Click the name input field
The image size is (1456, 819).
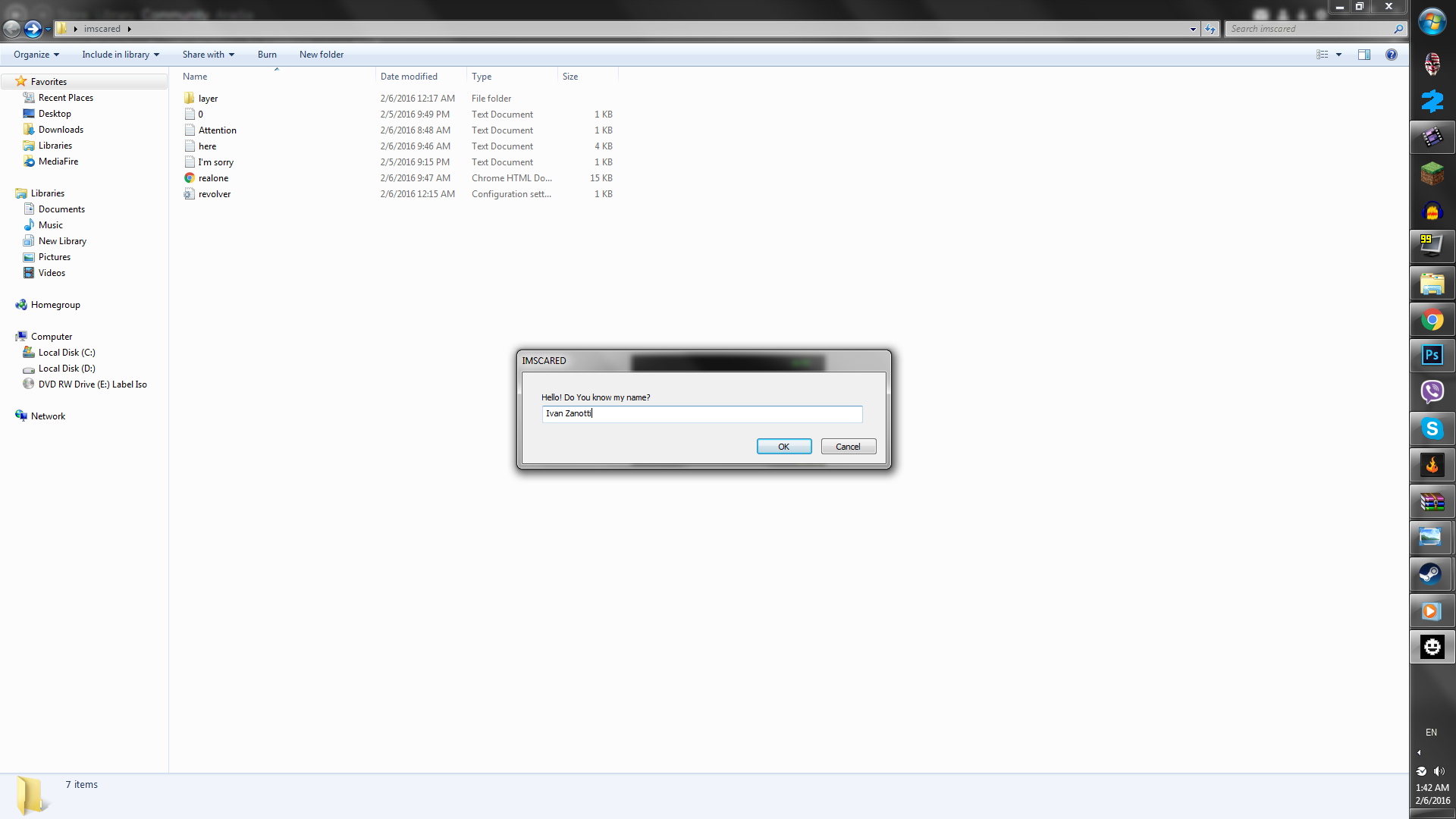(701, 414)
